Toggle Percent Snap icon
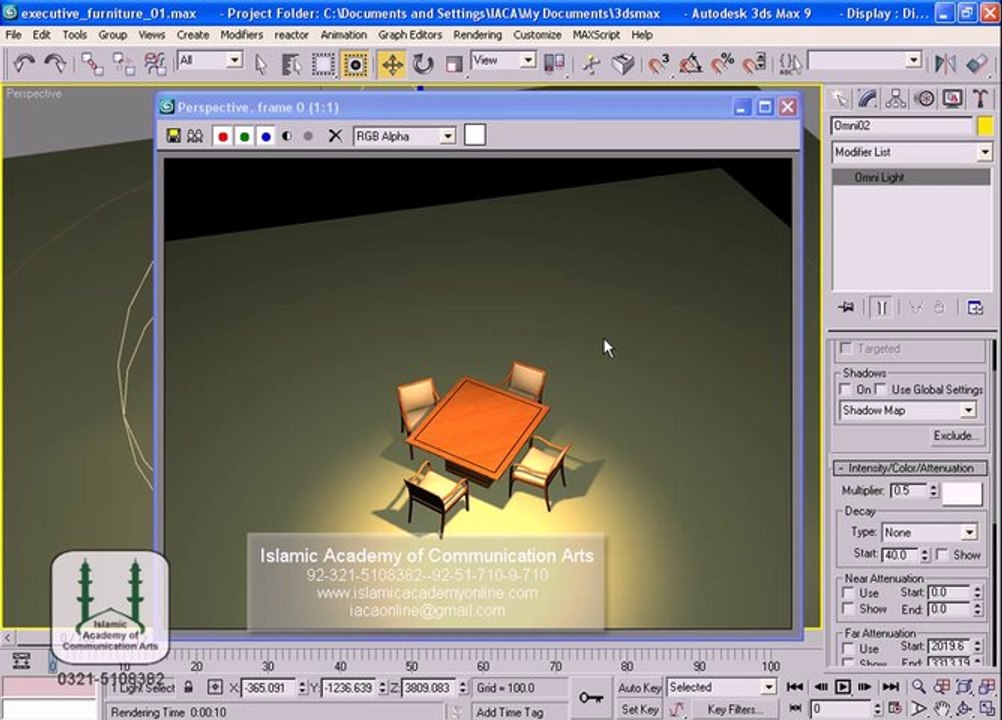 click(722, 64)
